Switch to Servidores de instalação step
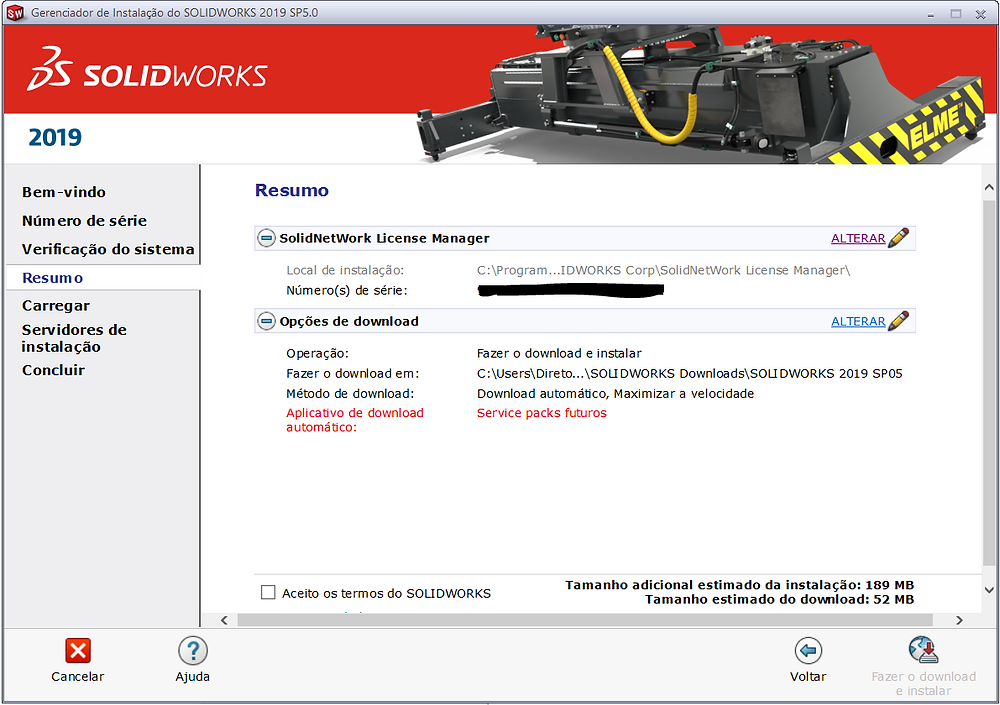Screen dimensions: 1000x705 point(74,338)
